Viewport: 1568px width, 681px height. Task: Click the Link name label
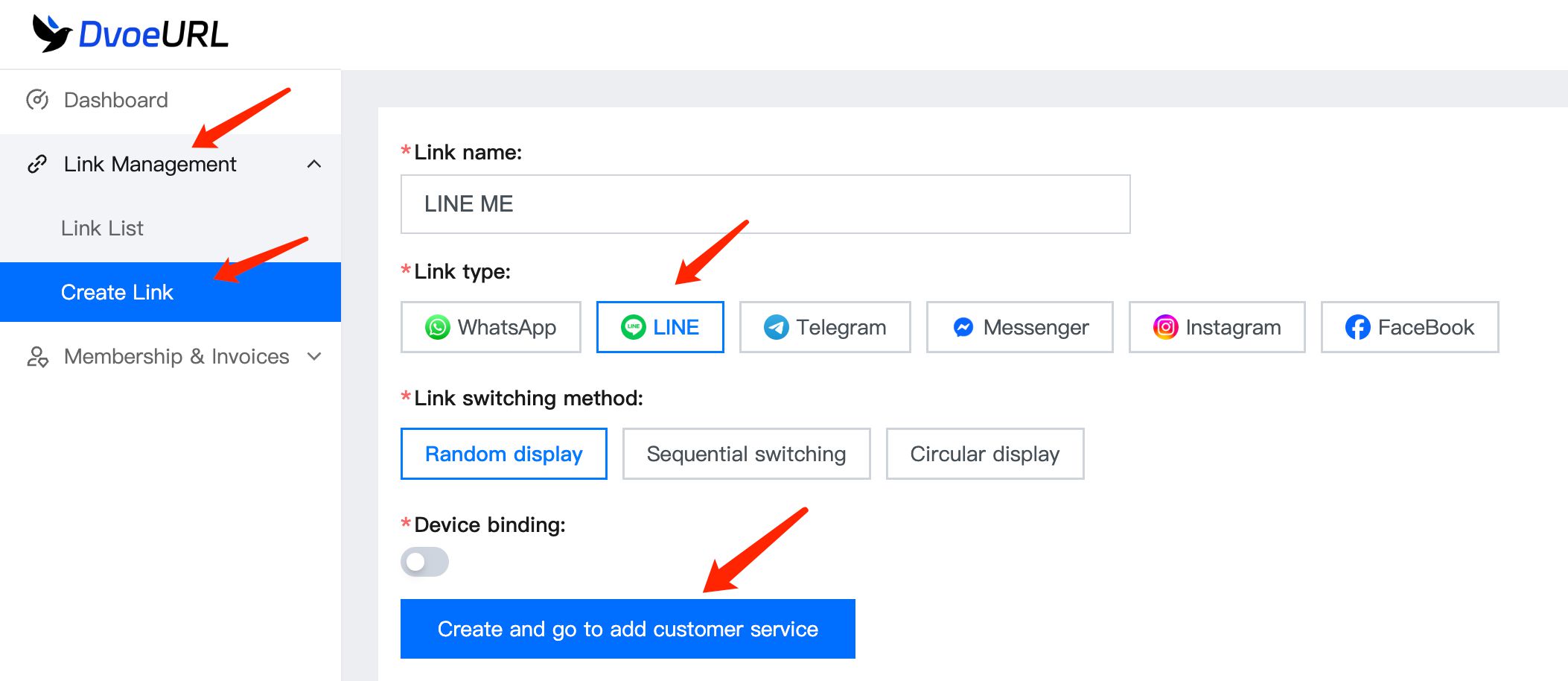tap(468, 152)
